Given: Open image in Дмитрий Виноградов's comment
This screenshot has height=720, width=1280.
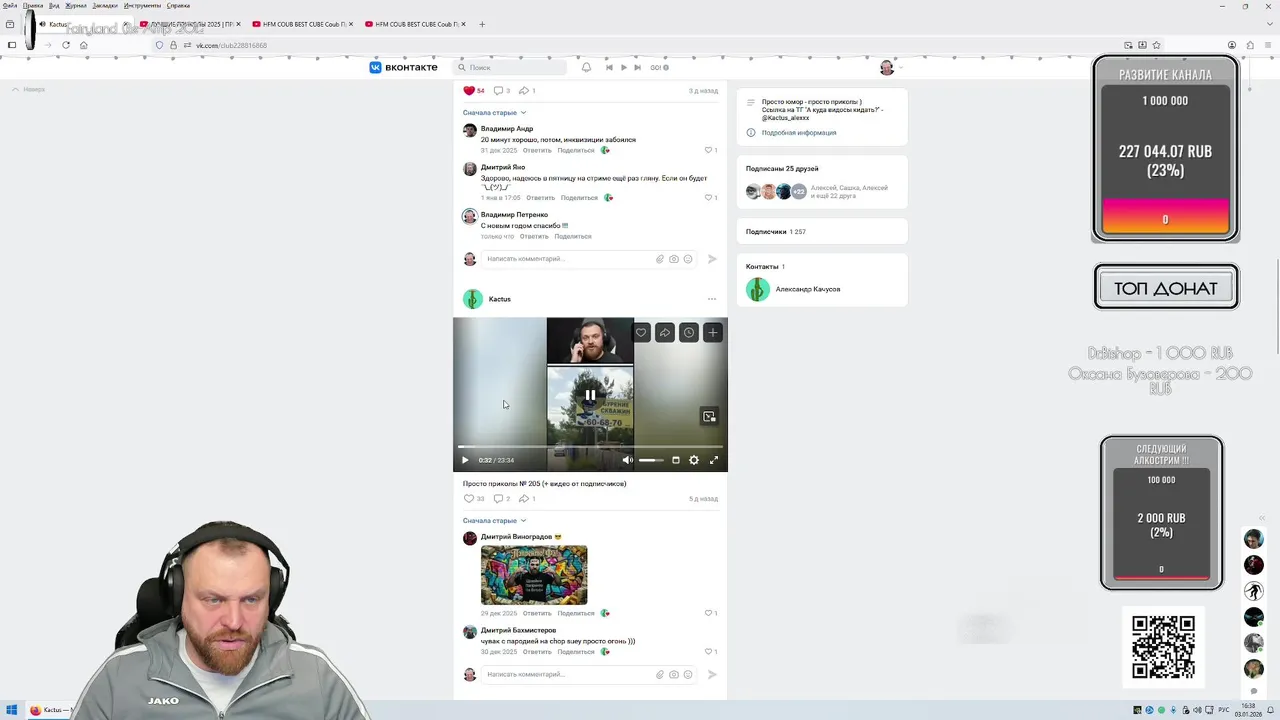Looking at the screenshot, I should pyautogui.click(x=534, y=575).
